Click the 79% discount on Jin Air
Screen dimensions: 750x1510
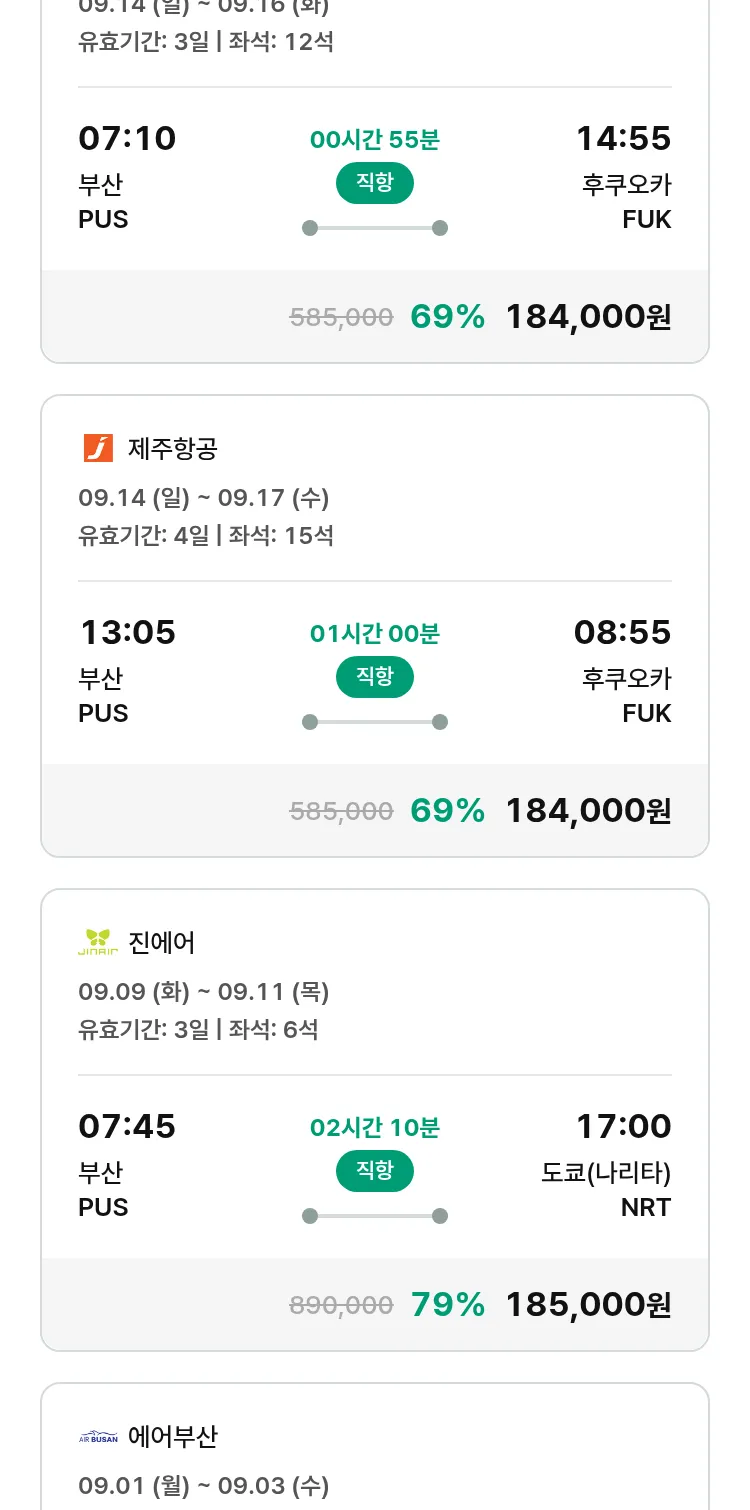coord(448,1304)
